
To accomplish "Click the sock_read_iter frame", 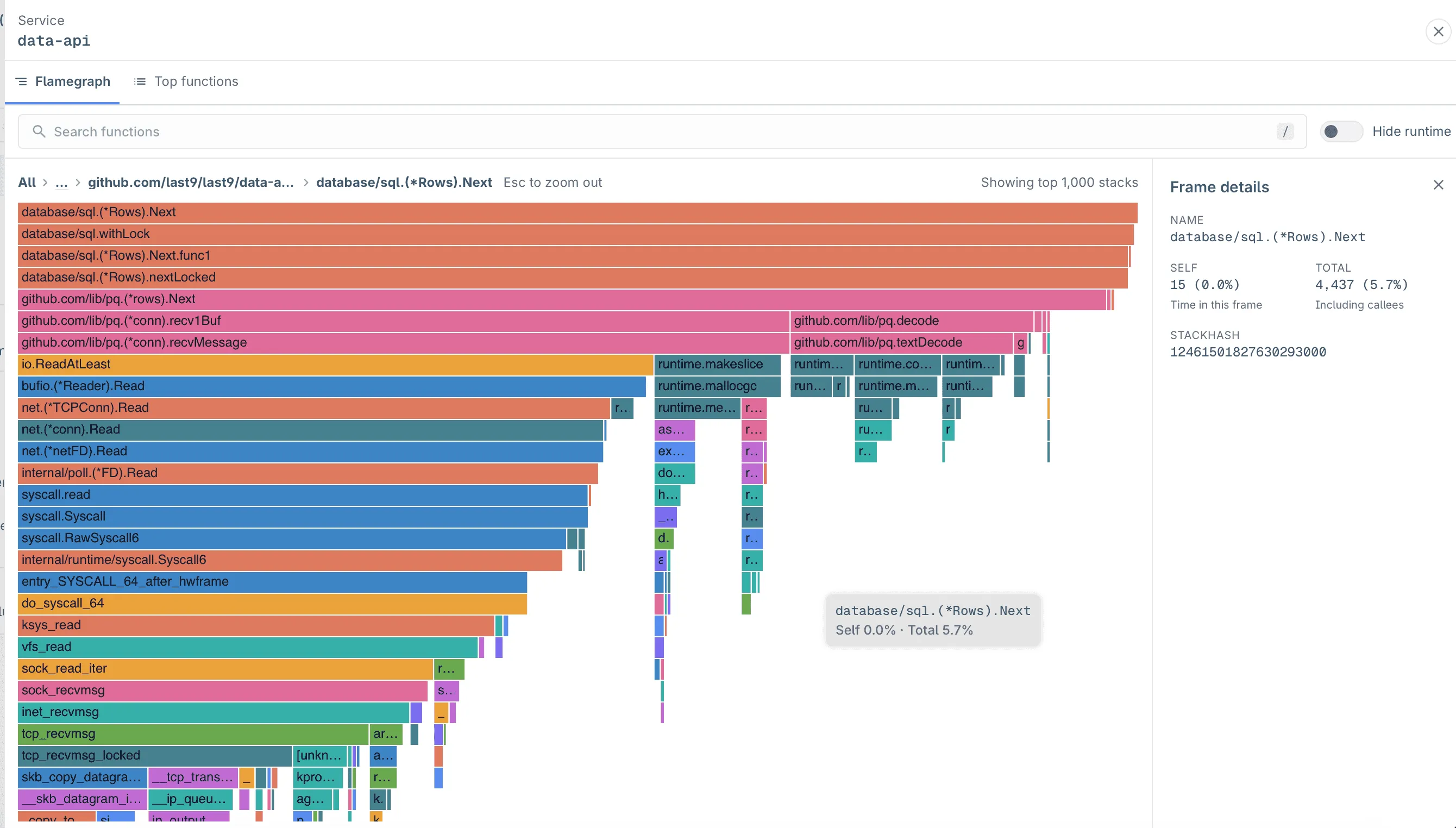I will click(x=225, y=669).
